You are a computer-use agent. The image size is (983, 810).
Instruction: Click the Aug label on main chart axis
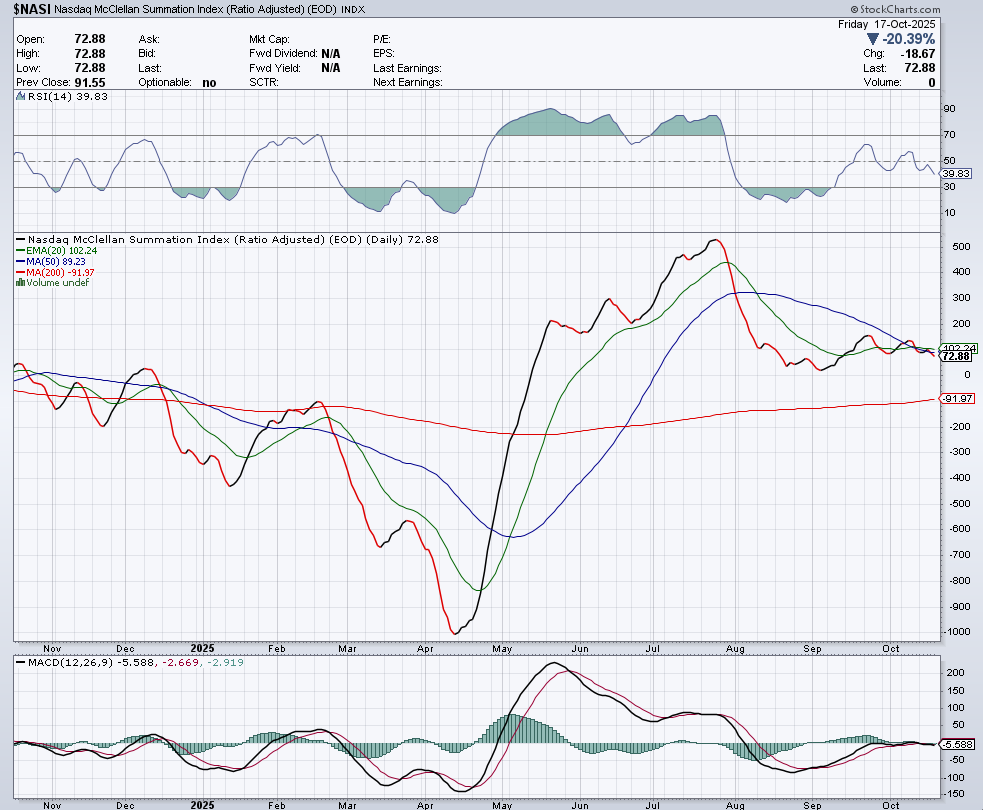[735, 649]
